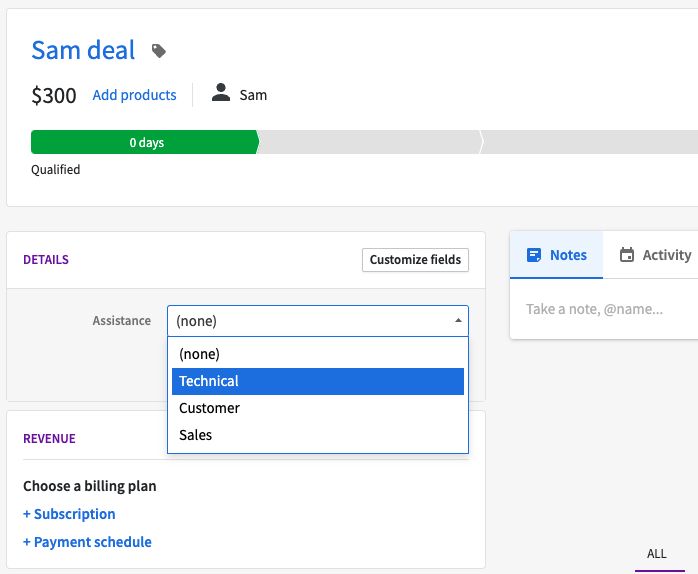698x574 pixels.
Task: Select the second pipeline stage segment
Action: pyautogui.click(x=370, y=142)
